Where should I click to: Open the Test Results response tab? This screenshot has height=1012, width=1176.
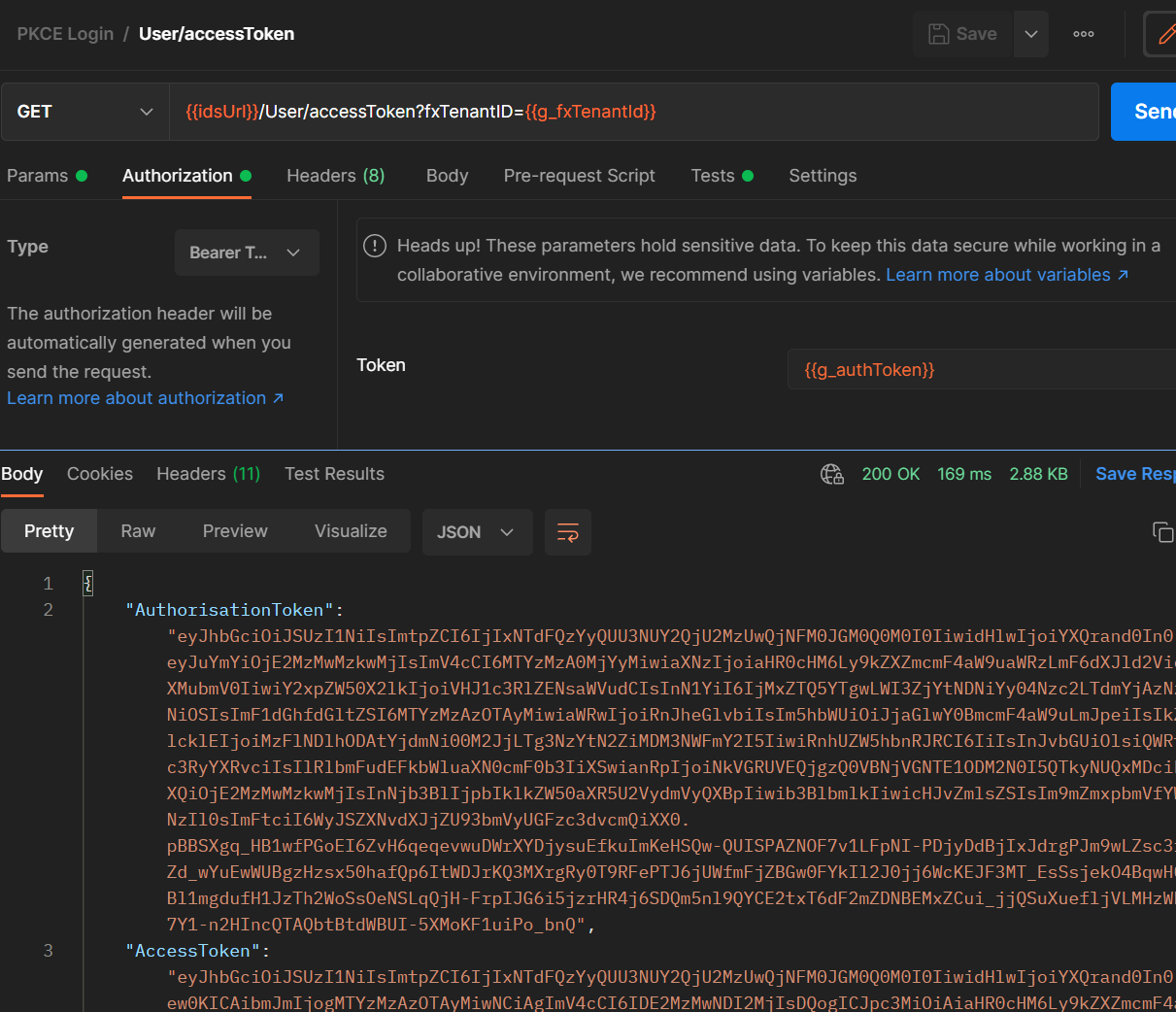(x=334, y=474)
